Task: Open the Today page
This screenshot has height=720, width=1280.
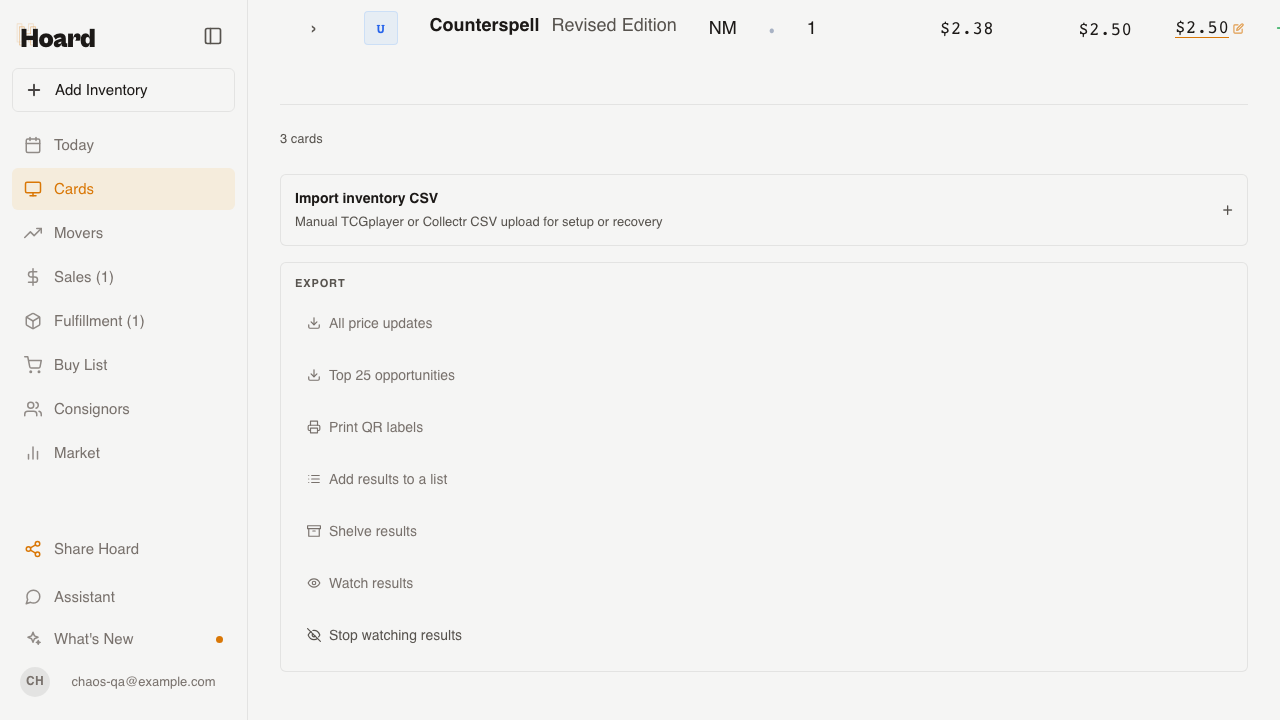Action: click(x=123, y=145)
